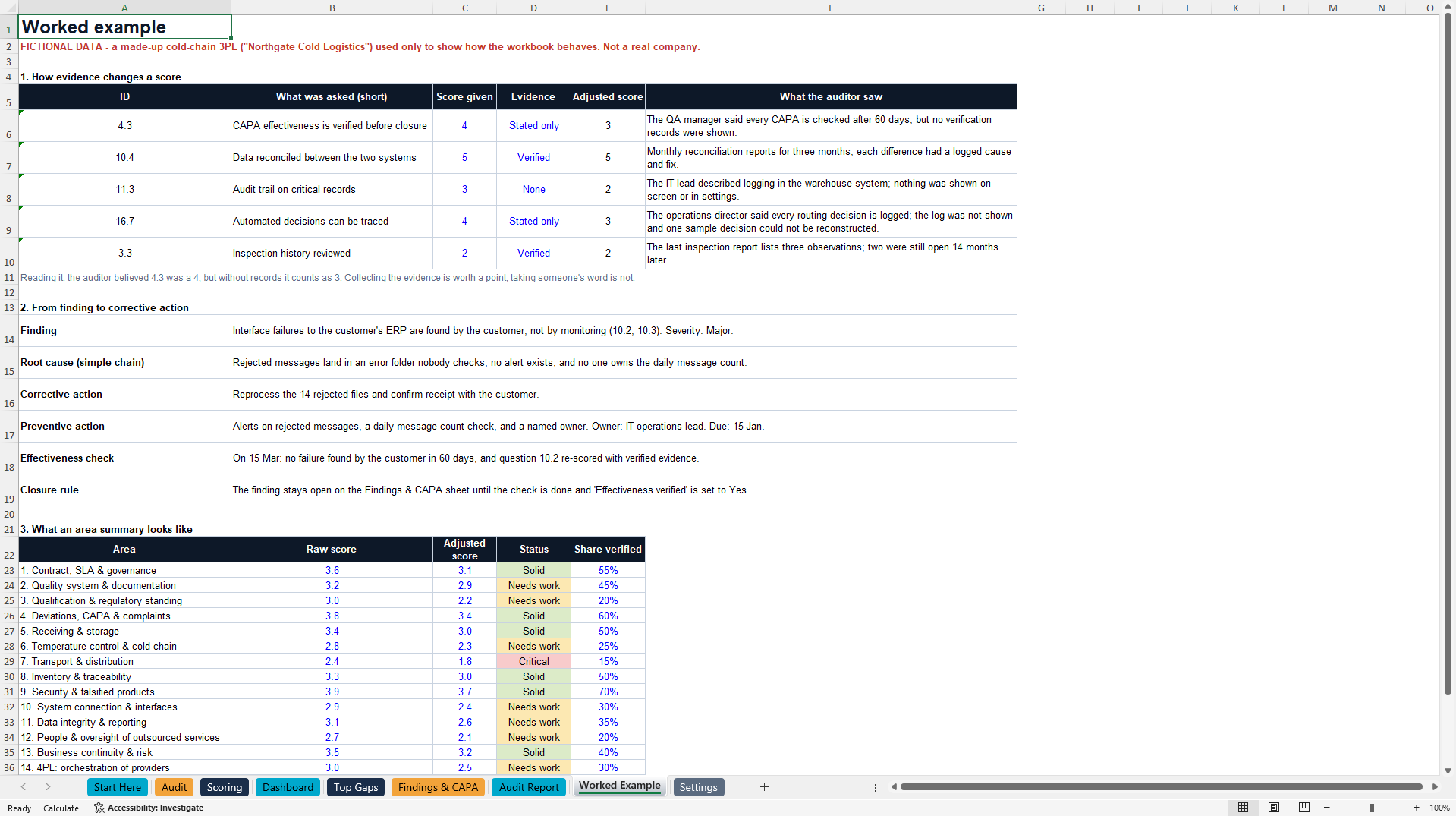Viewport: 1456px width, 816px height.
Task: Click the horizontal scrollbar thumb
Action: (x=1161, y=787)
